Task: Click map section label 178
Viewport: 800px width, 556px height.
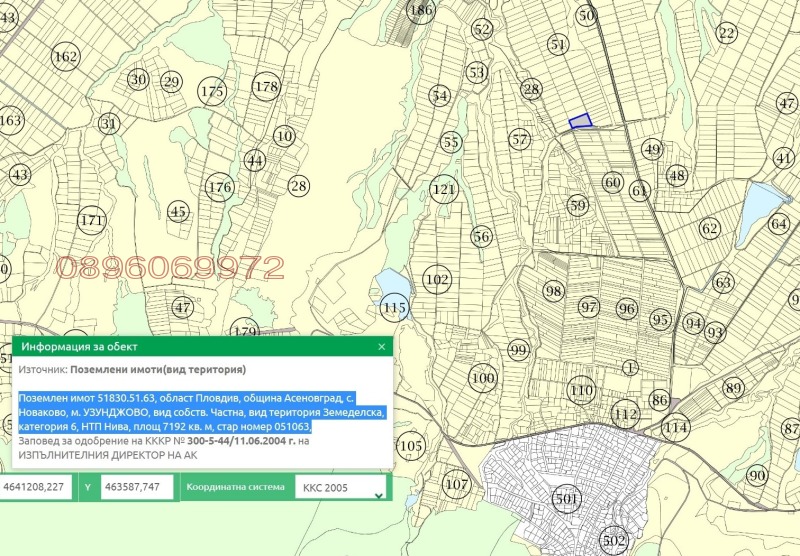Action: 266,86
